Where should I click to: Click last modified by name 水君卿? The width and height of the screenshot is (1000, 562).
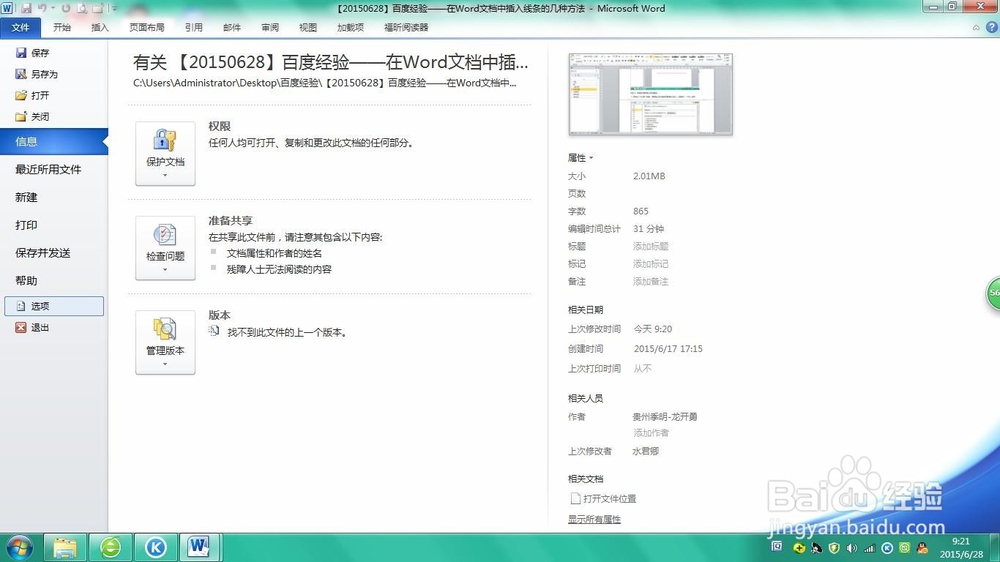click(645, 451)
